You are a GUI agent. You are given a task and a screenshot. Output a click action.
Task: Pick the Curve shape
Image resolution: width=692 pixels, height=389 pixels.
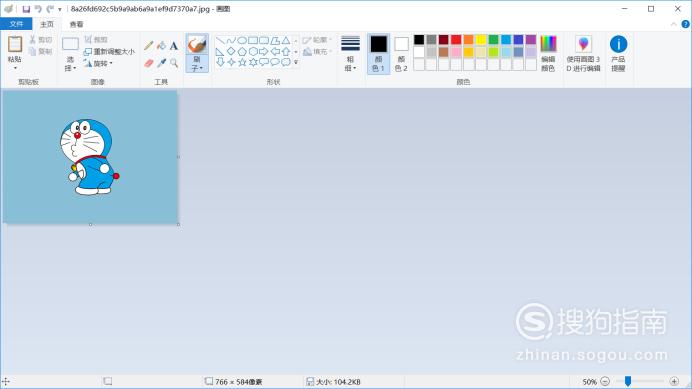tap(231, 41)
